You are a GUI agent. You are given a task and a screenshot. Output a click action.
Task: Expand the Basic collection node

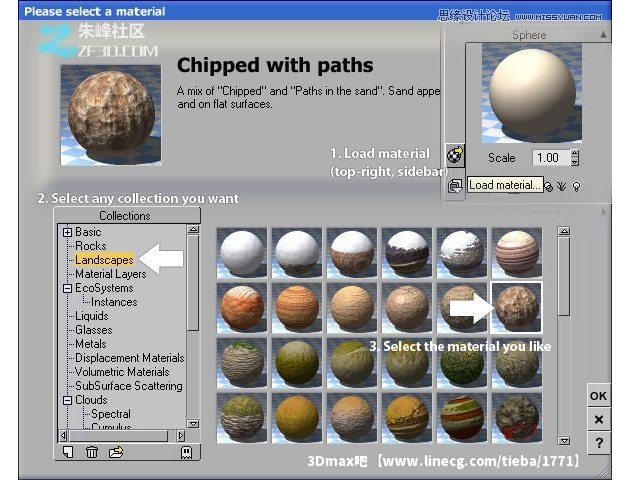point(67,232)
